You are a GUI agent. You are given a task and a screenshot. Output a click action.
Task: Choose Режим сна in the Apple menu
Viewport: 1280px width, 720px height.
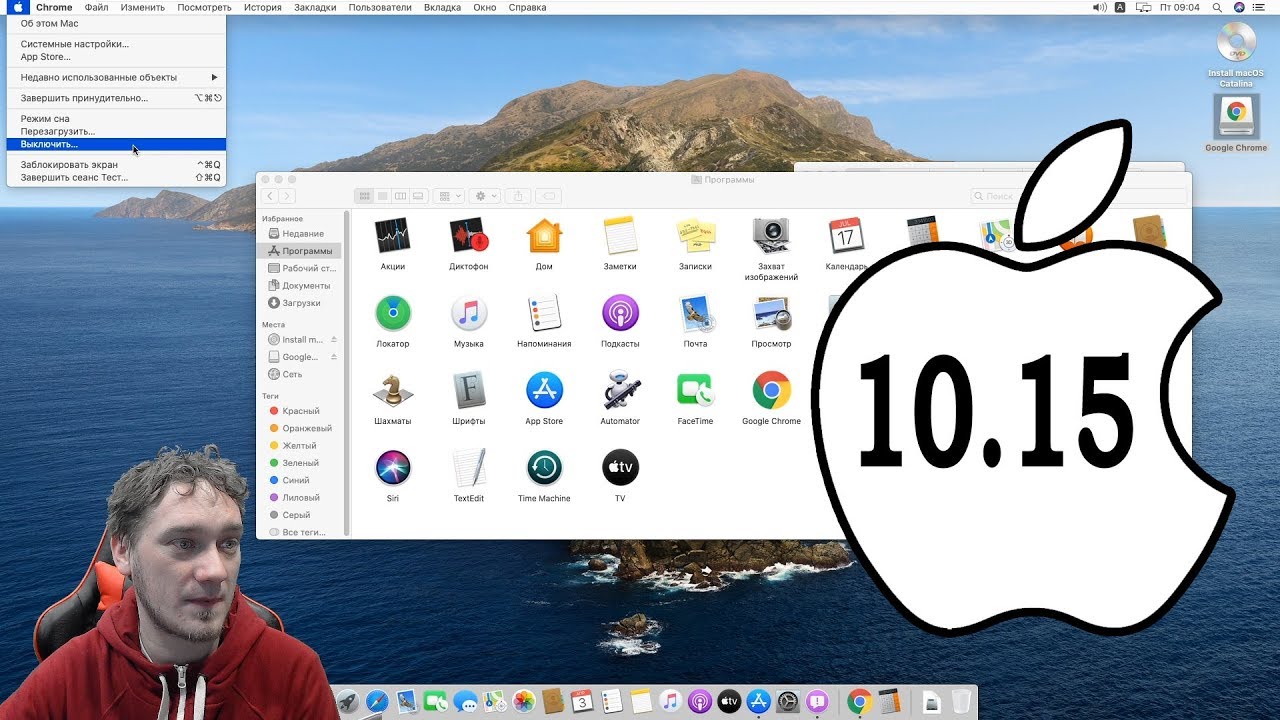coord(116,118)
